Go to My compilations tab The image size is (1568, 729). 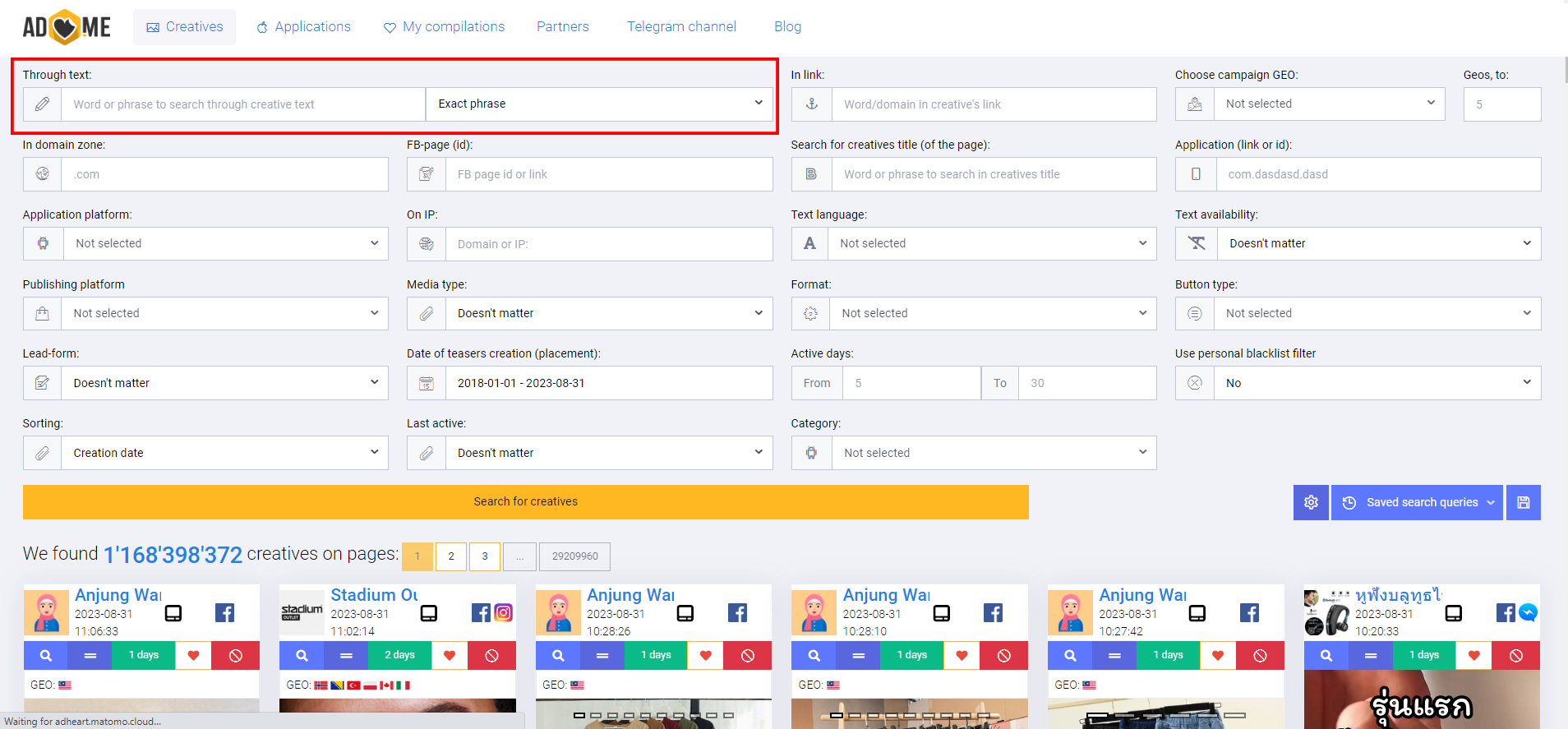tap(444, 27)
